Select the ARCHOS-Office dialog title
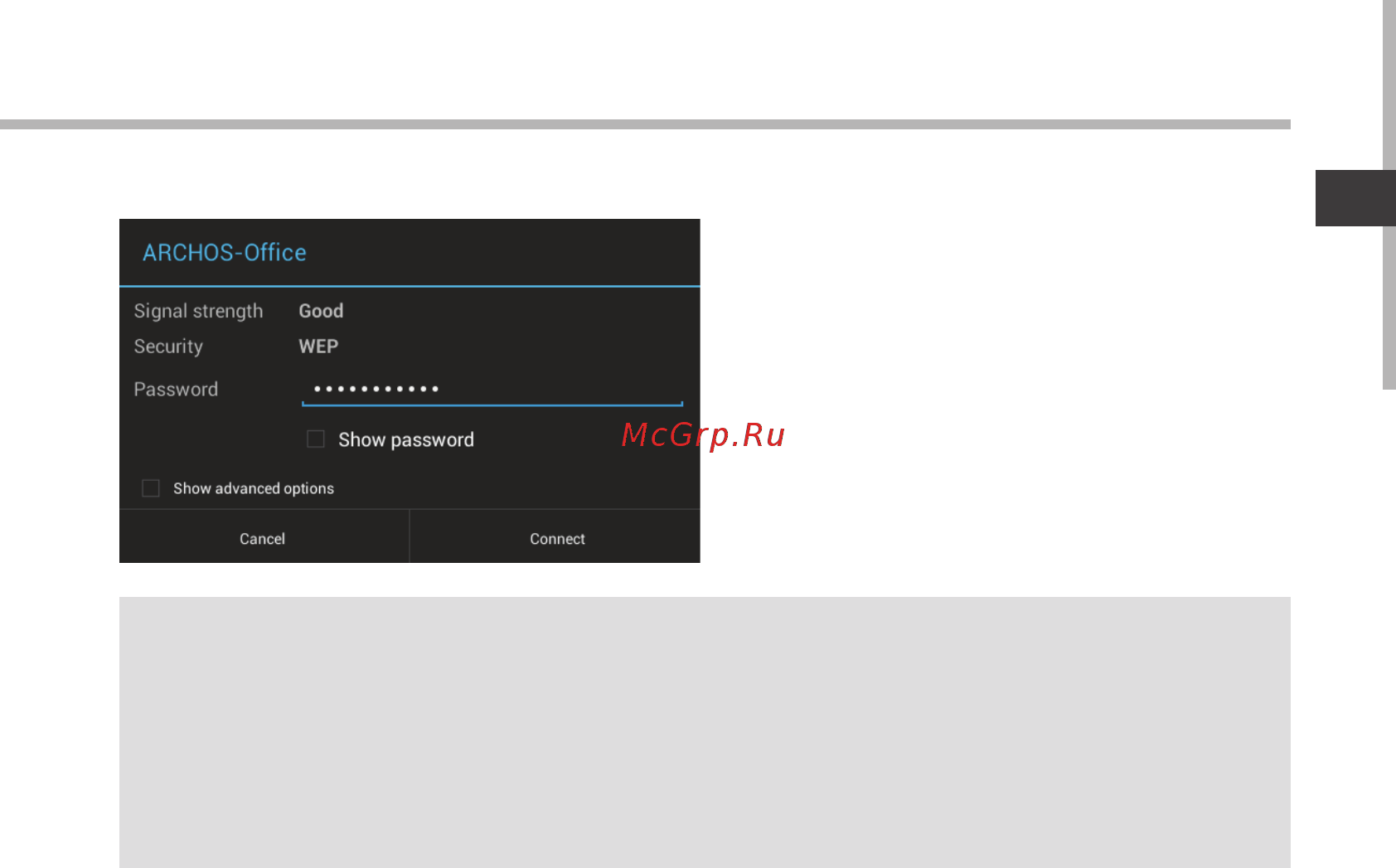 coord(225,253)
